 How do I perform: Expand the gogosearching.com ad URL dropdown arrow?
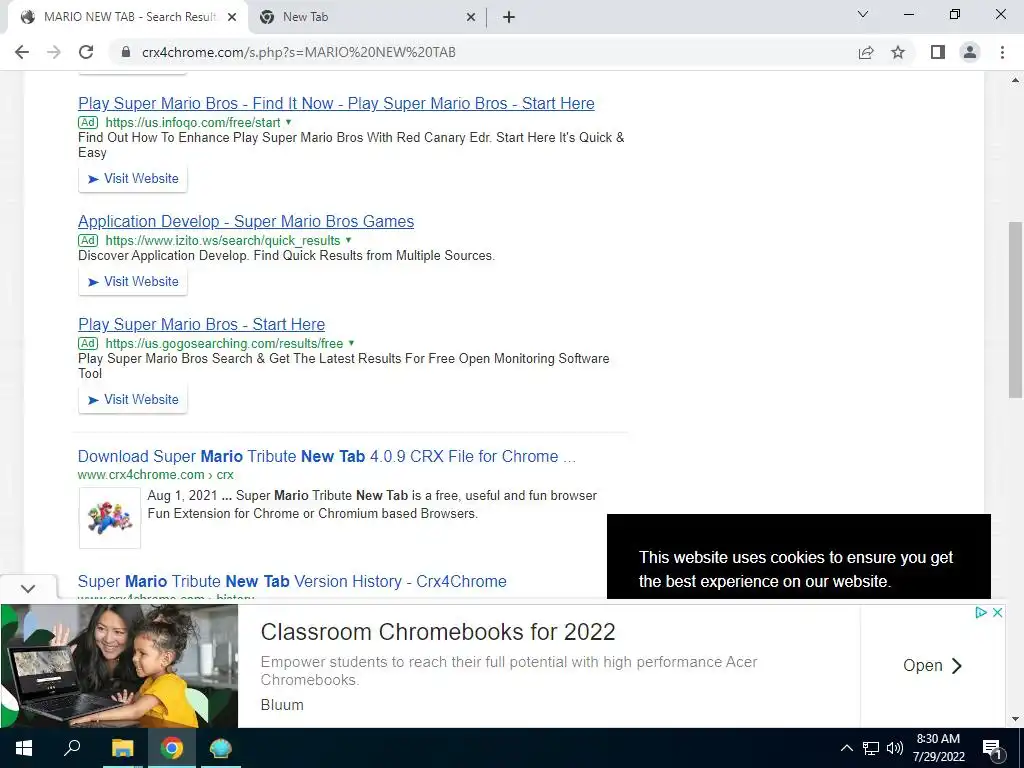[x=351, y=343]
